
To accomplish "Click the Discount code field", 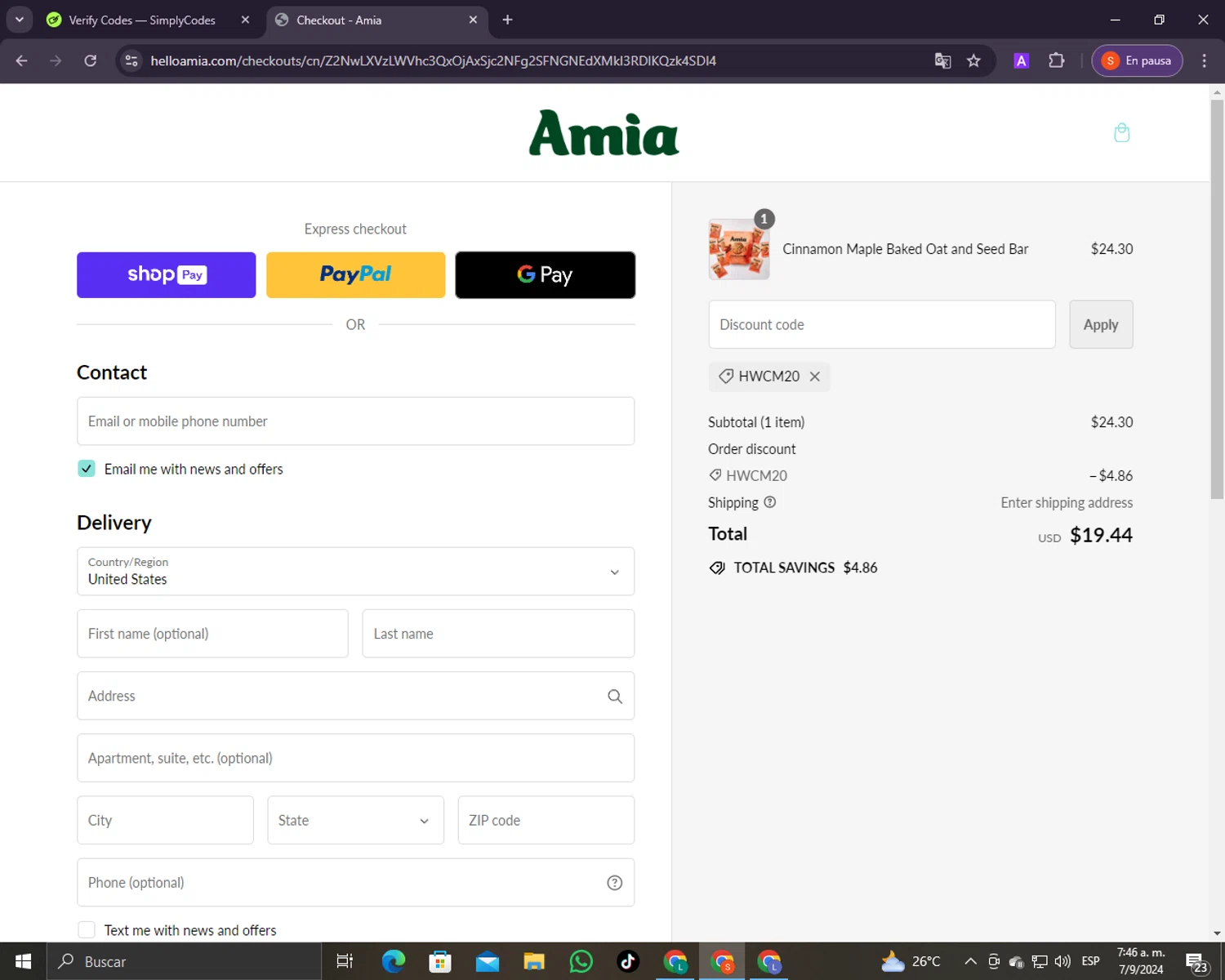I will [x=882, y=324].
